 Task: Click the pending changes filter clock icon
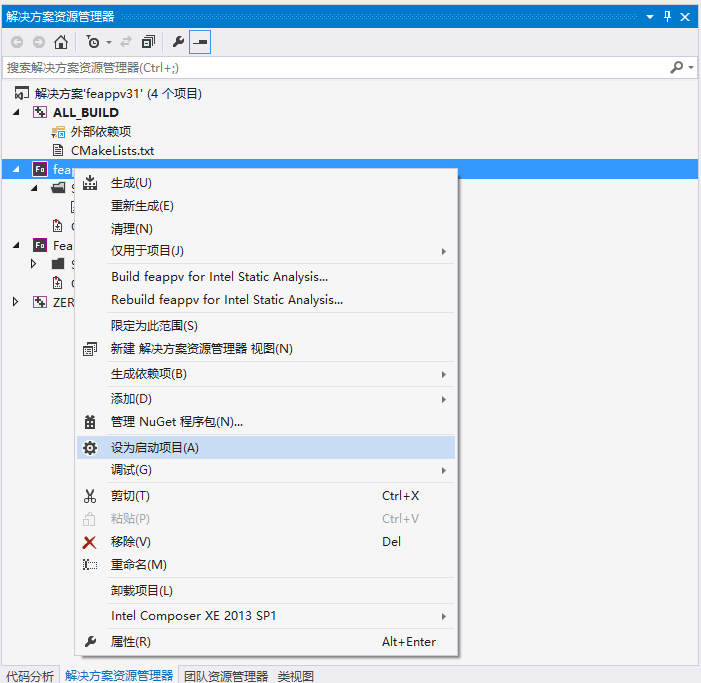point(93,42)
